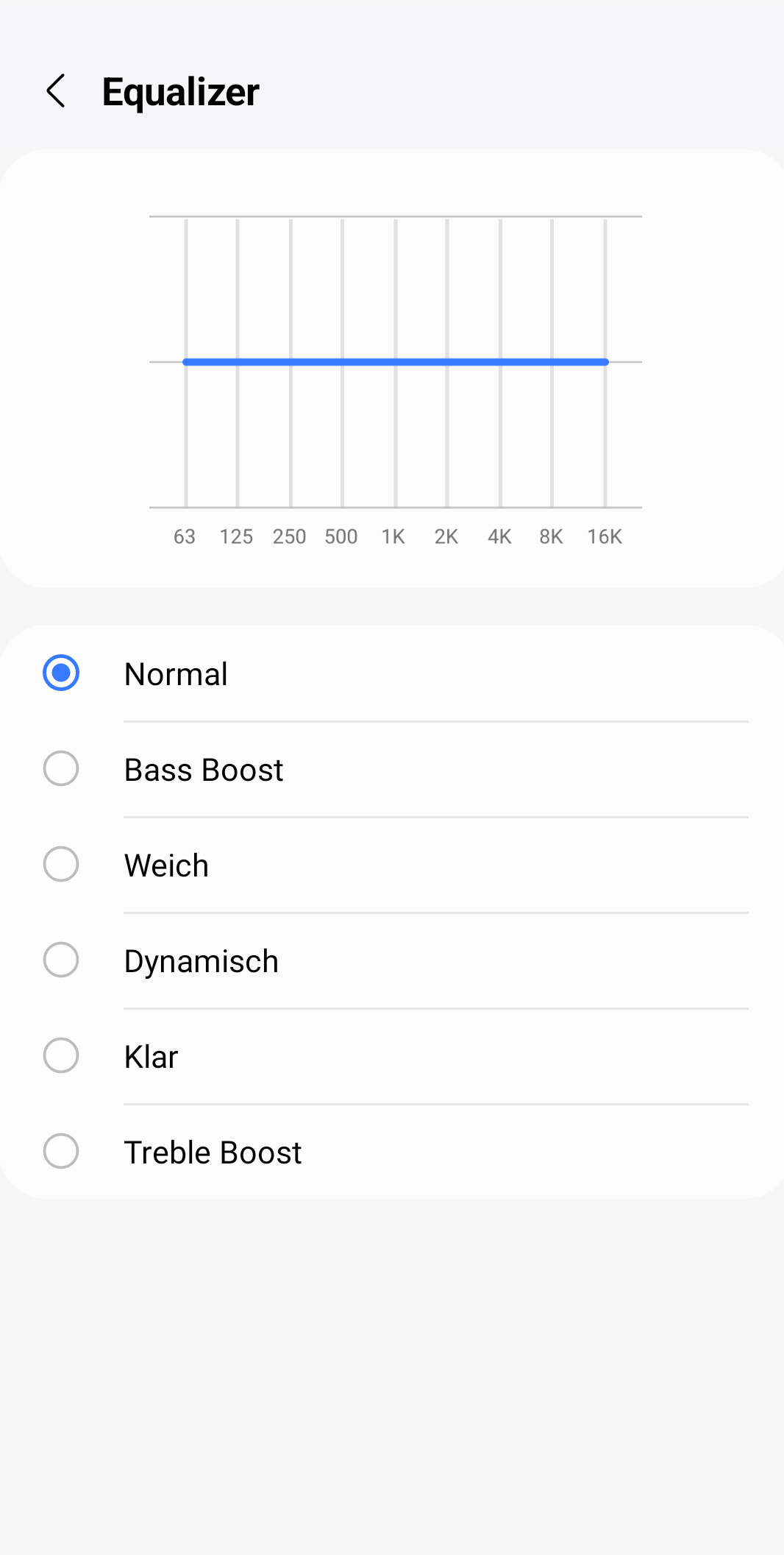Click the 8K band slider
The image size is (784, 1555).
[x=552, y=362]
